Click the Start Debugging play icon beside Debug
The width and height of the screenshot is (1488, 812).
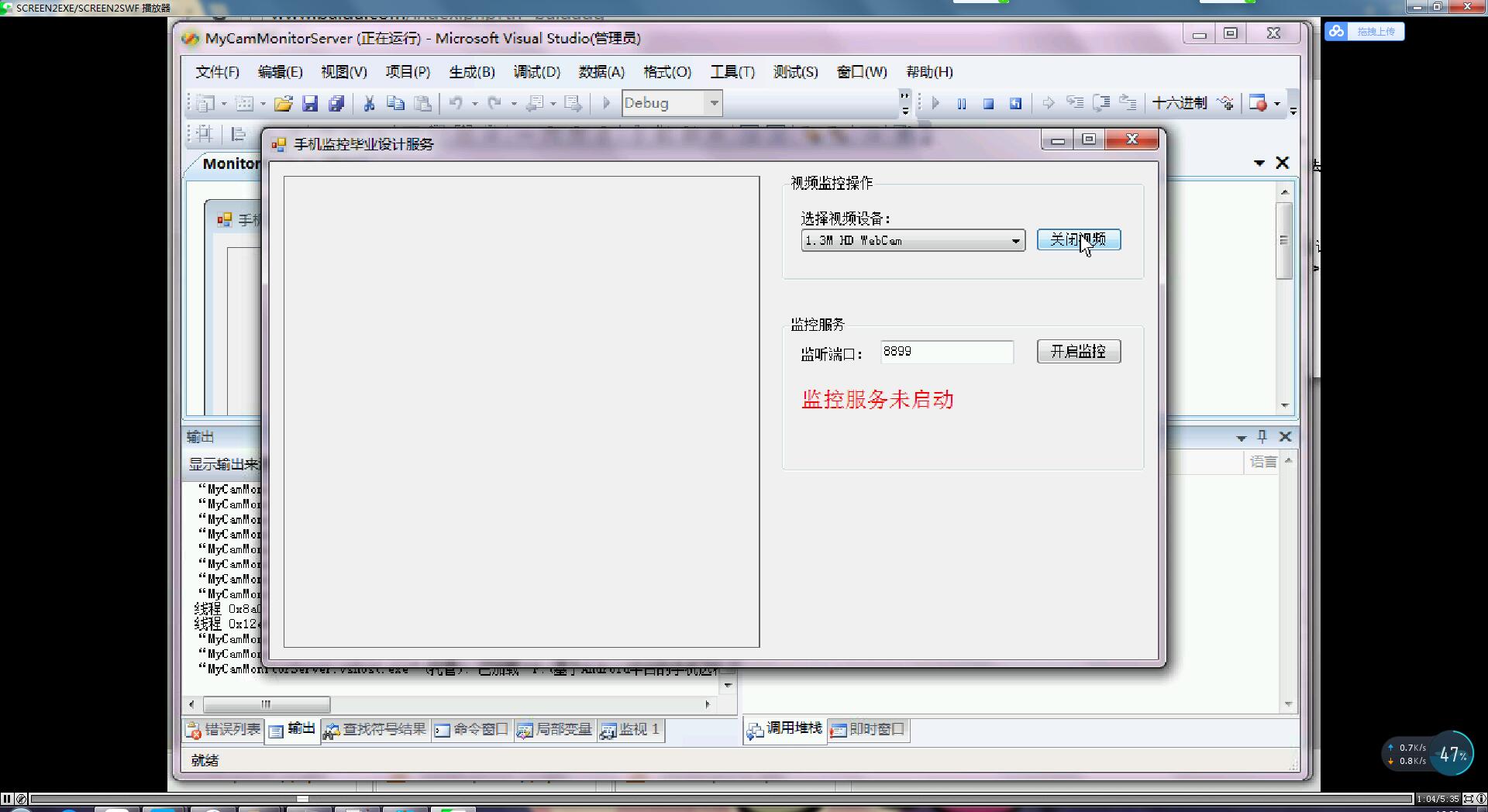607,103
